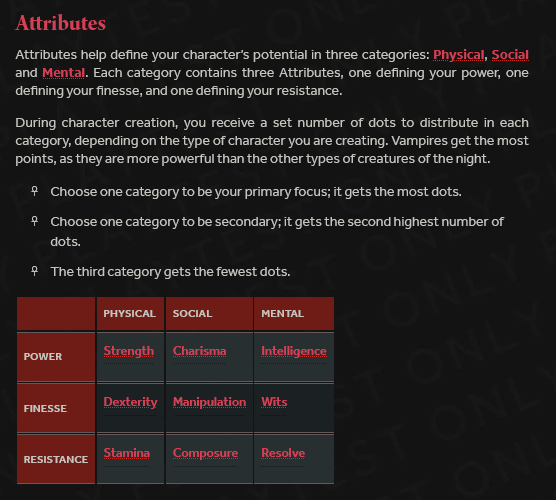Image resolution: width=556 pixels, height=500 pixels.
Task: Click the Composure attribute link
Action: tap(205, 453)
